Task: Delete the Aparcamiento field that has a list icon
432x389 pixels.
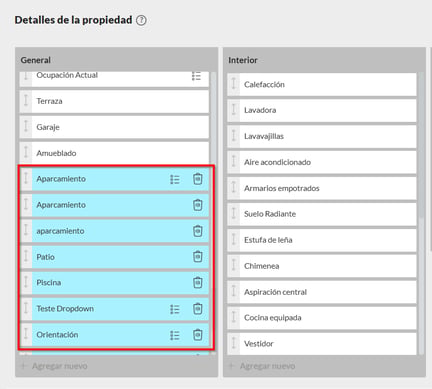Action: coord(198,179)
